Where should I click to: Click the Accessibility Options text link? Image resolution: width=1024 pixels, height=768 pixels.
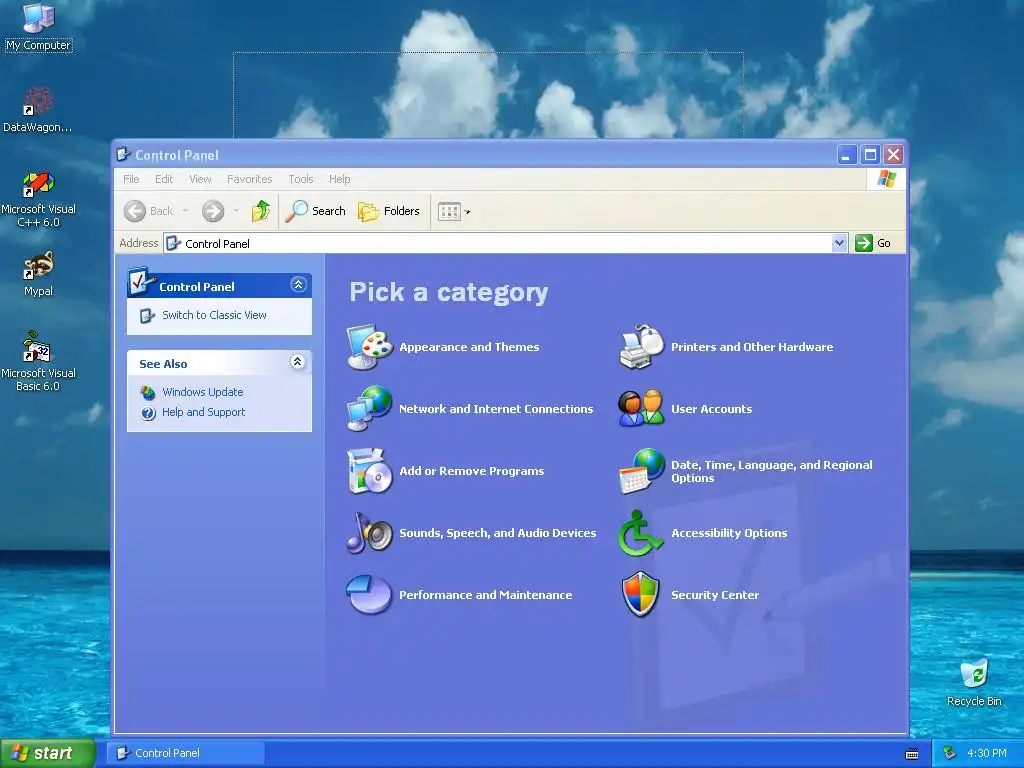pyautogui.click(x=729, y=533)
